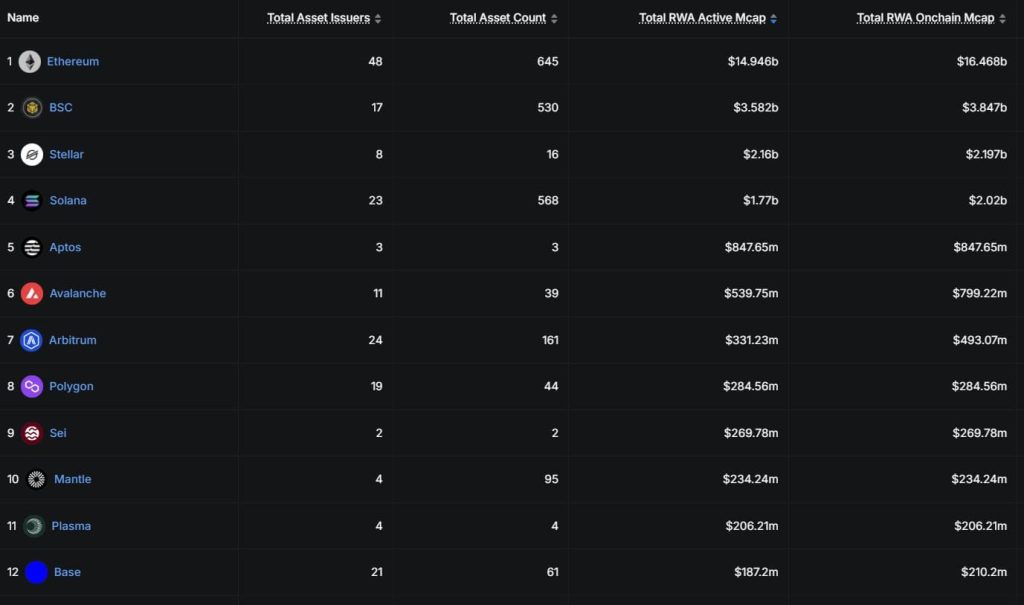The image size is (1024, 605).
Task: Click the BSC chain logo icon
Action: 32,108
